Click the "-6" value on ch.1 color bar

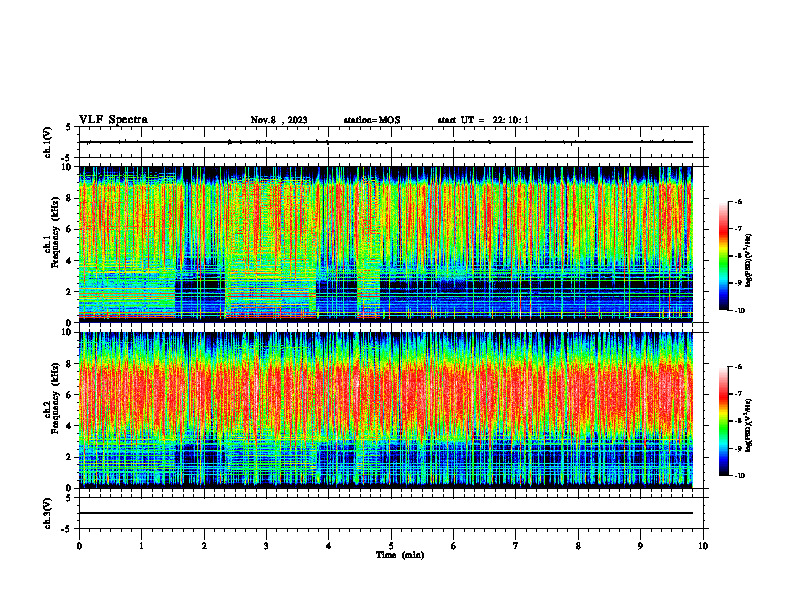click(x=738, y=201)
